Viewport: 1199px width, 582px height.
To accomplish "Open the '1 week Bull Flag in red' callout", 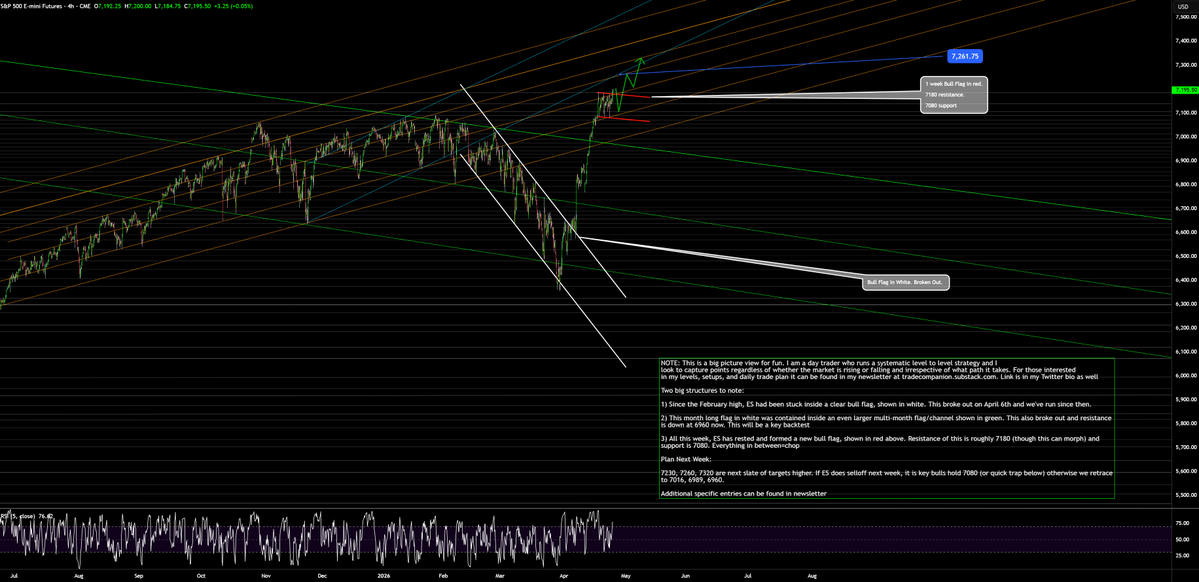I will (952, 83).
